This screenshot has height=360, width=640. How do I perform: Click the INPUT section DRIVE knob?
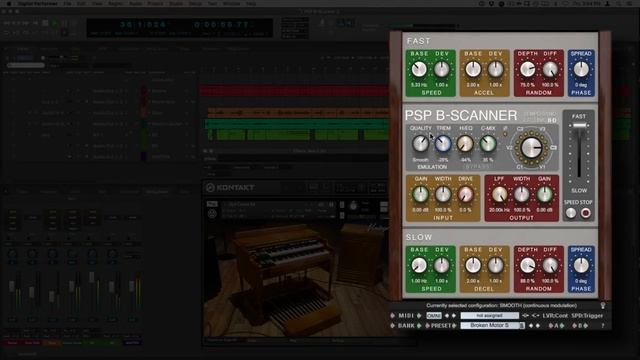pos(465,195)
